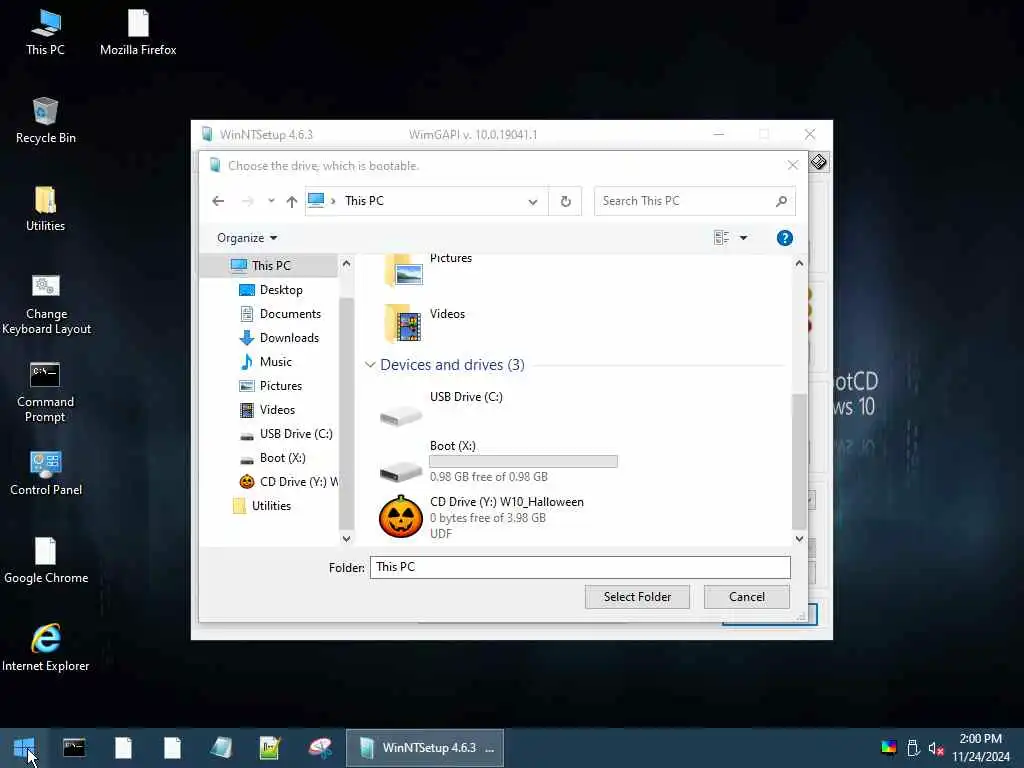
Task: Change view layout with the view icon
Action: (722, 238)
